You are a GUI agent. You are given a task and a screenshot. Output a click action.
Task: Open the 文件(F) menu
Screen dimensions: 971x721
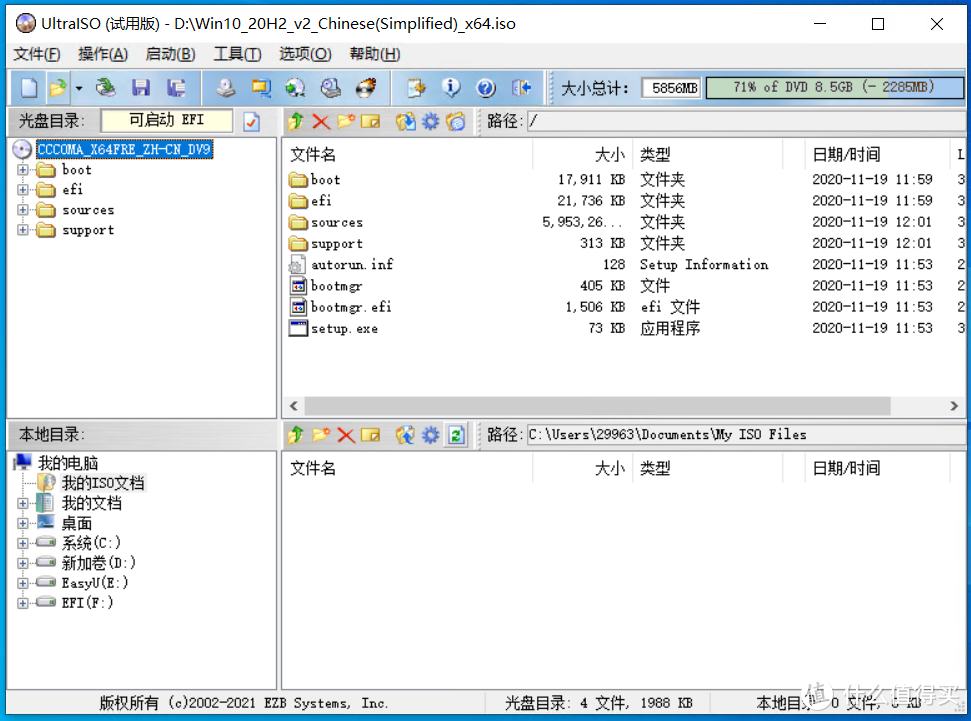(37, 54)
